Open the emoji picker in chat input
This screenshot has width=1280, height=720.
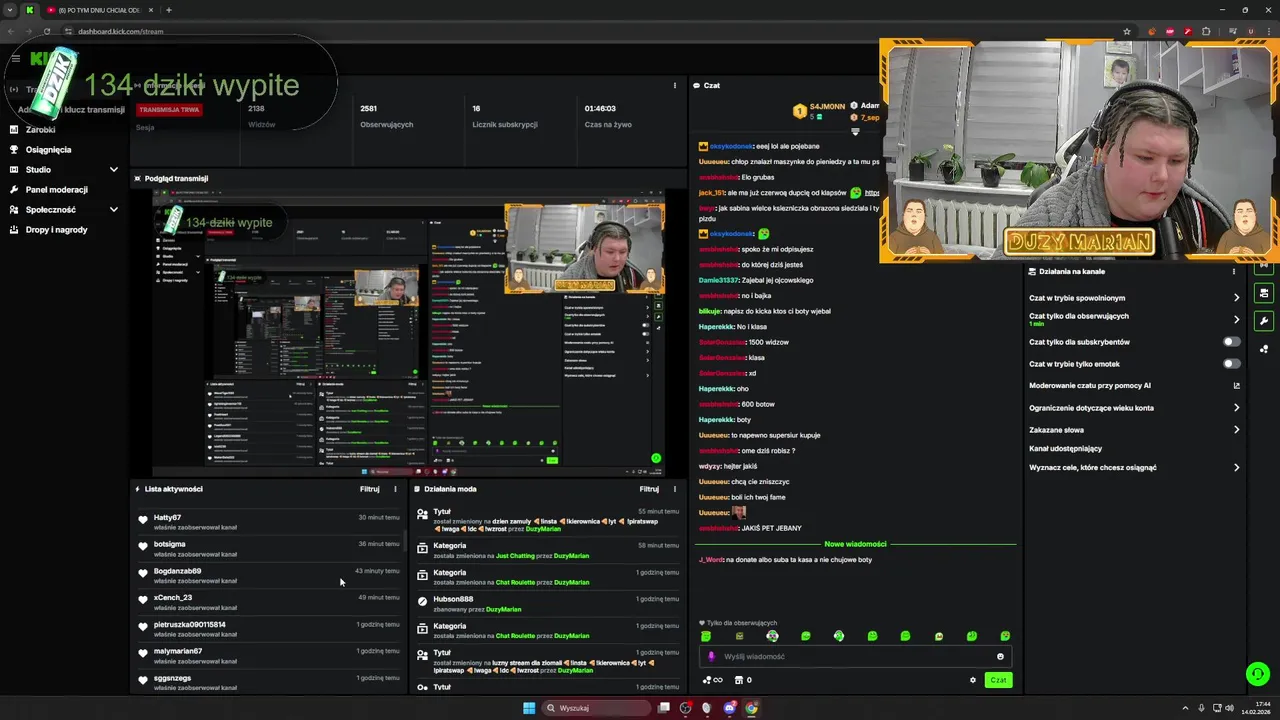pos(1000,657)
